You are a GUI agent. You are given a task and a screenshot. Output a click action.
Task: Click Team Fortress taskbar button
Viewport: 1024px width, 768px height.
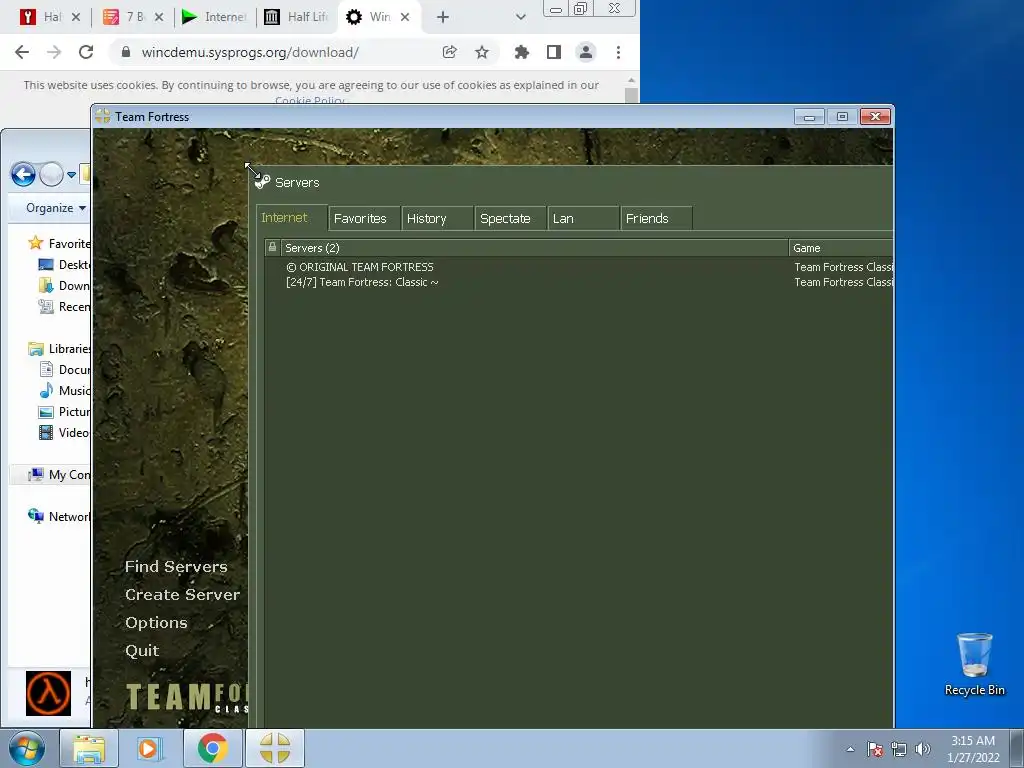(274, 748)
